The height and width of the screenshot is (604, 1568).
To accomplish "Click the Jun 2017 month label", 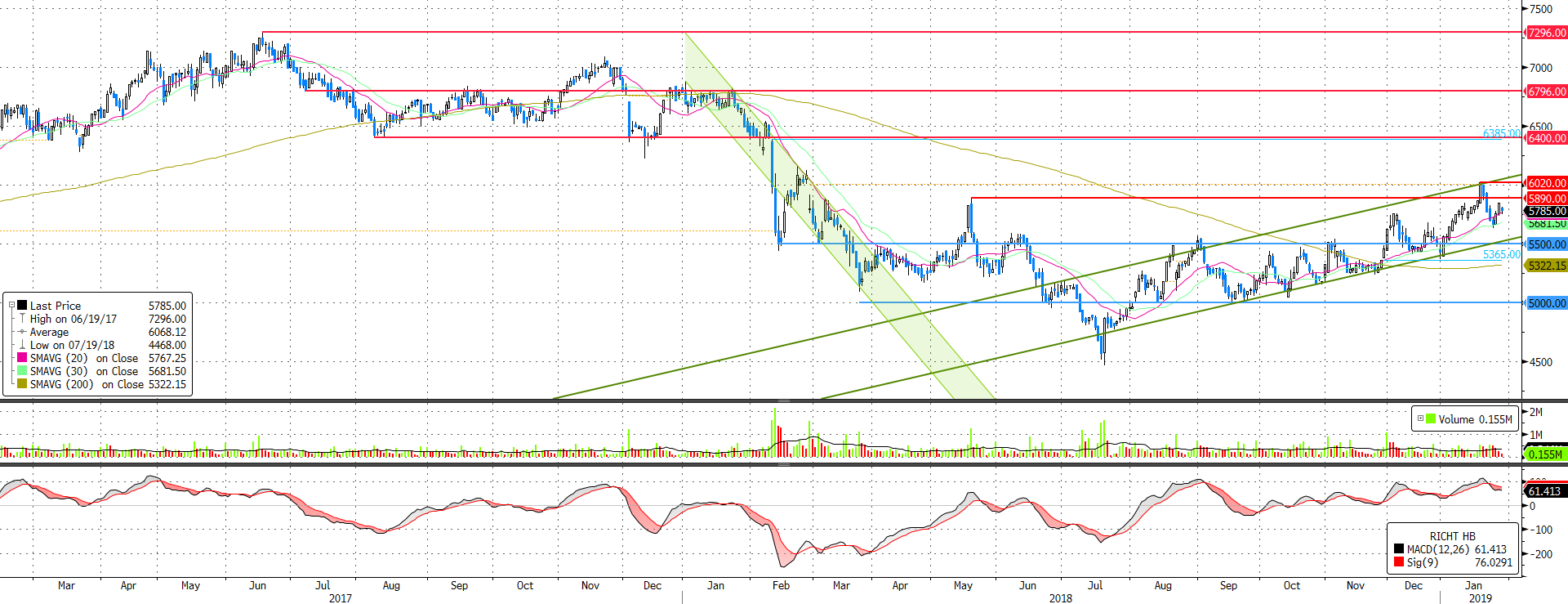I will pos(257,585).
